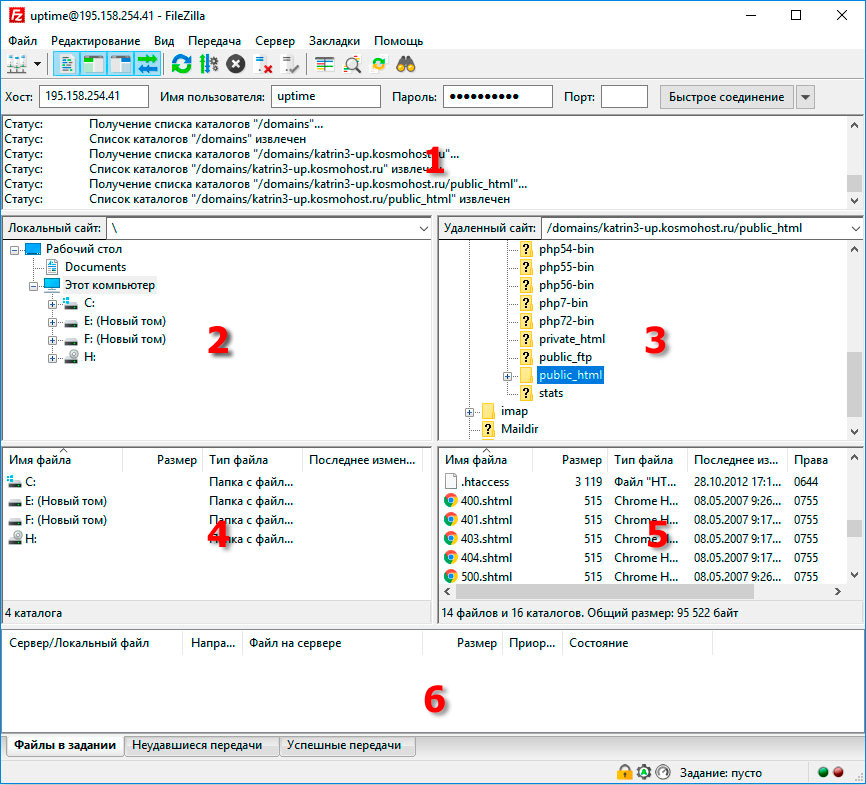Sort local files by Тип файла column

point(252,460)
